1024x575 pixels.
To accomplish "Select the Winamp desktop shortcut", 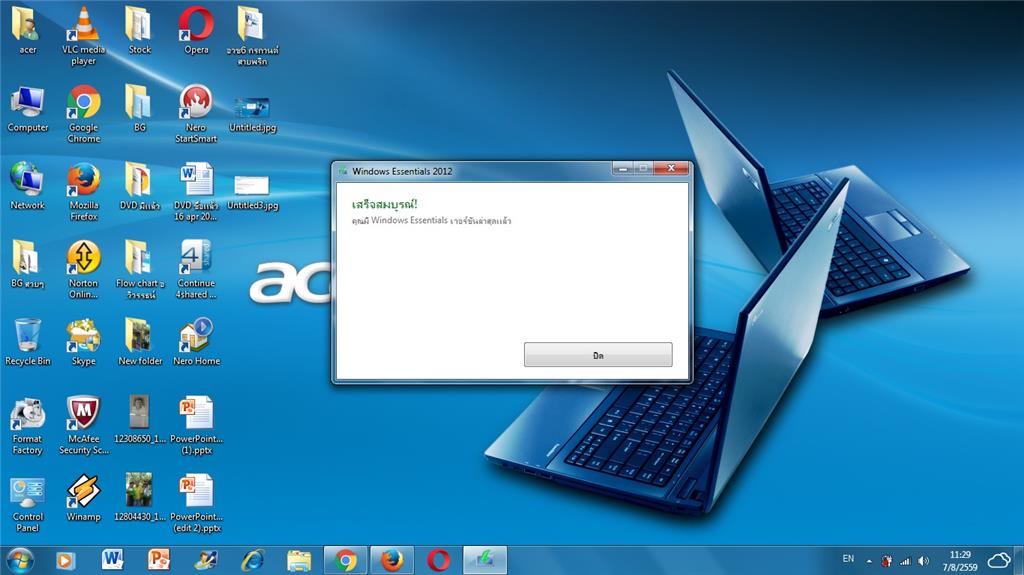I will point(84,498).
